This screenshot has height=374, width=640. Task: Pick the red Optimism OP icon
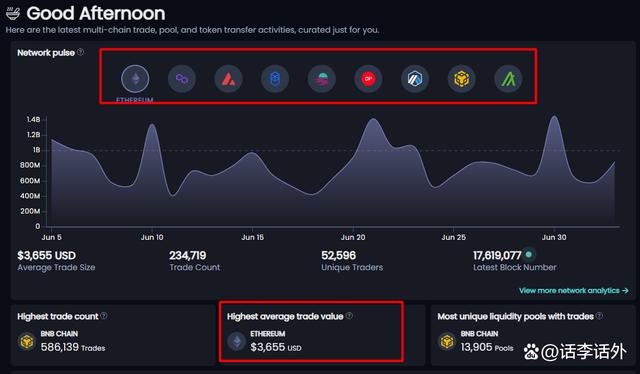tap(368, 79)
